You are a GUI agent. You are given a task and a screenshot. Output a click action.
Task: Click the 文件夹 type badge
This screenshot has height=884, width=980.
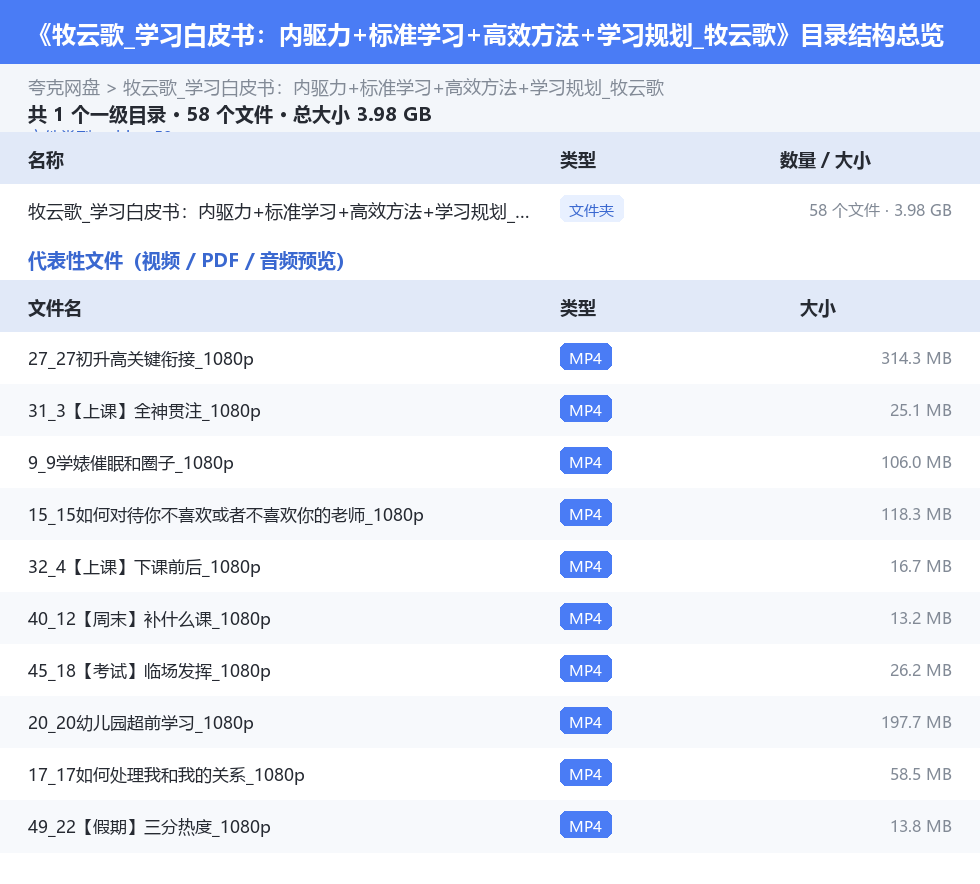coord(591,210)
